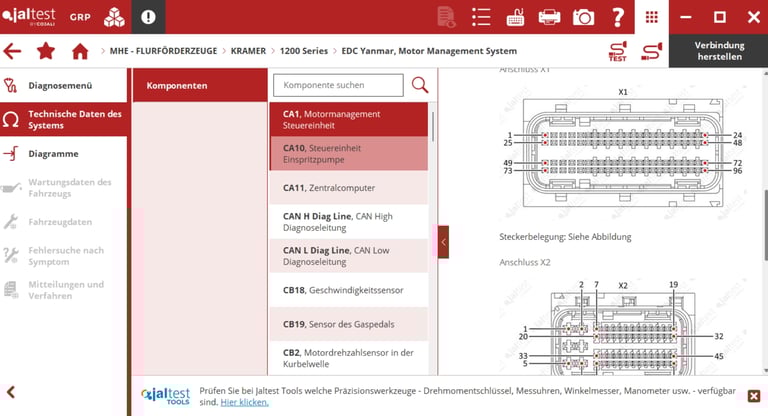Collapse the left sidebar chevron
Viewport: 768px width, 416px height.
point(10,392)
